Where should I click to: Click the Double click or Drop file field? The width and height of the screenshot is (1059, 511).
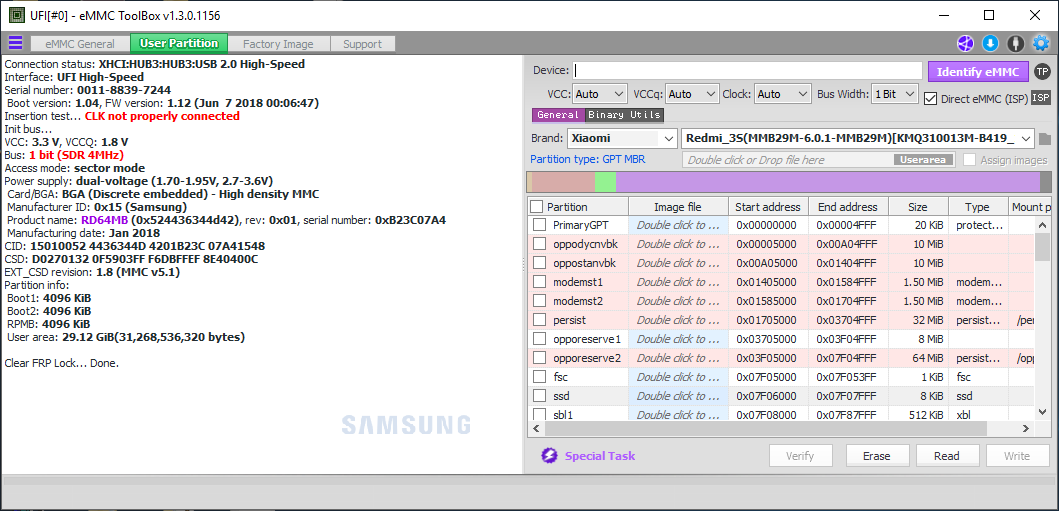(x=787, y=160)
